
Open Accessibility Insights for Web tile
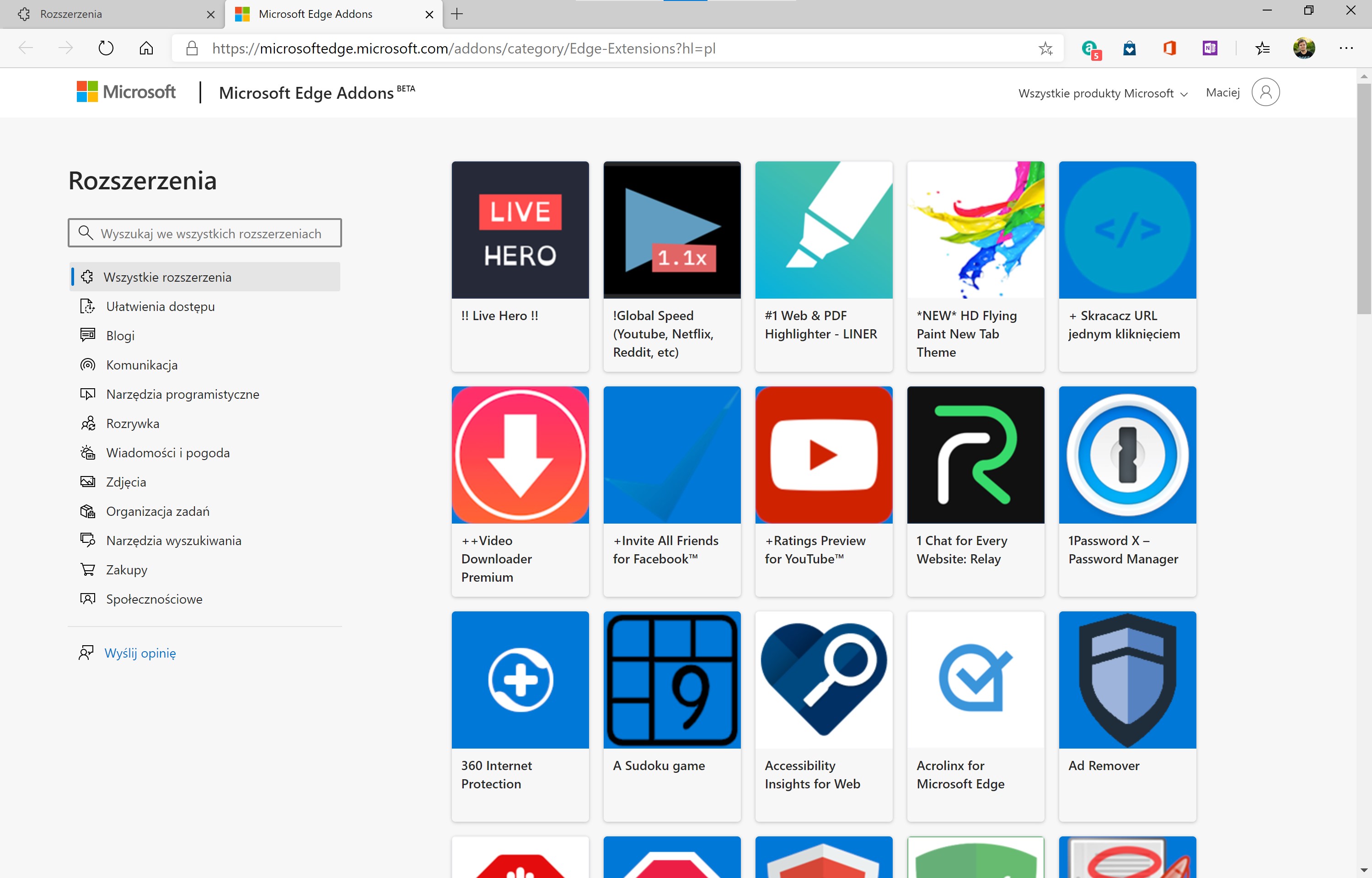(824, 717)
